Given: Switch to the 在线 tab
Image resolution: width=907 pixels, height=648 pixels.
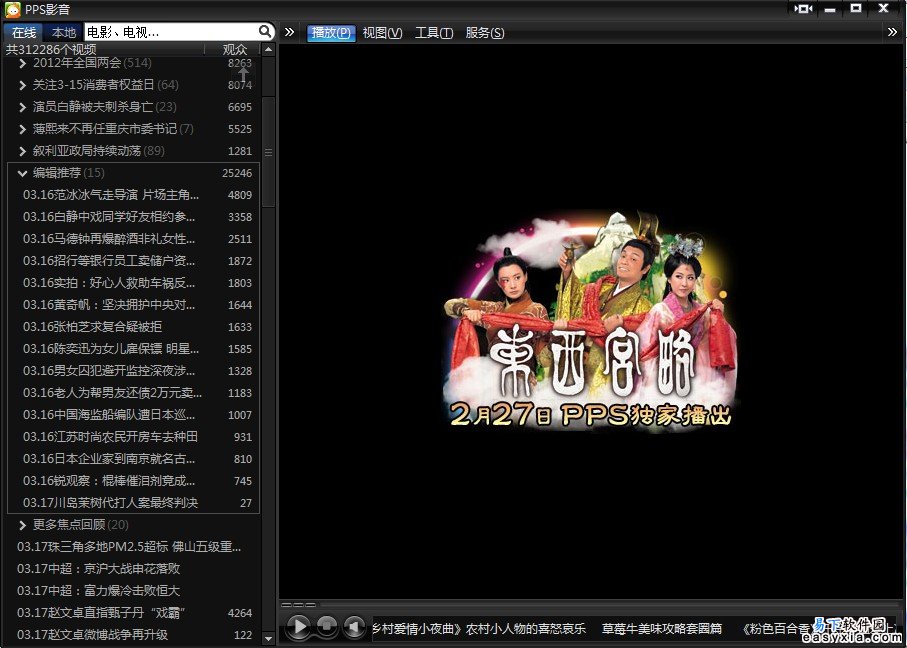Looking at the screenshot, I should [x=24, y=32].
